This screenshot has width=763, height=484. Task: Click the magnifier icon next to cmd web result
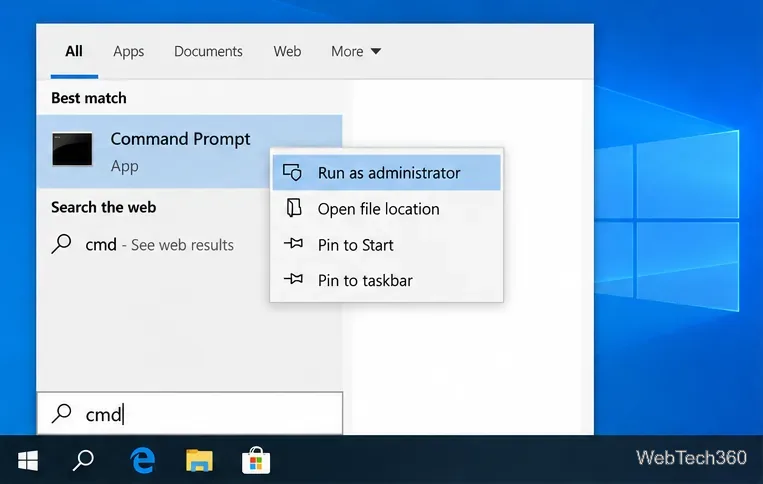pyautogui.click(x=62, y=244)
